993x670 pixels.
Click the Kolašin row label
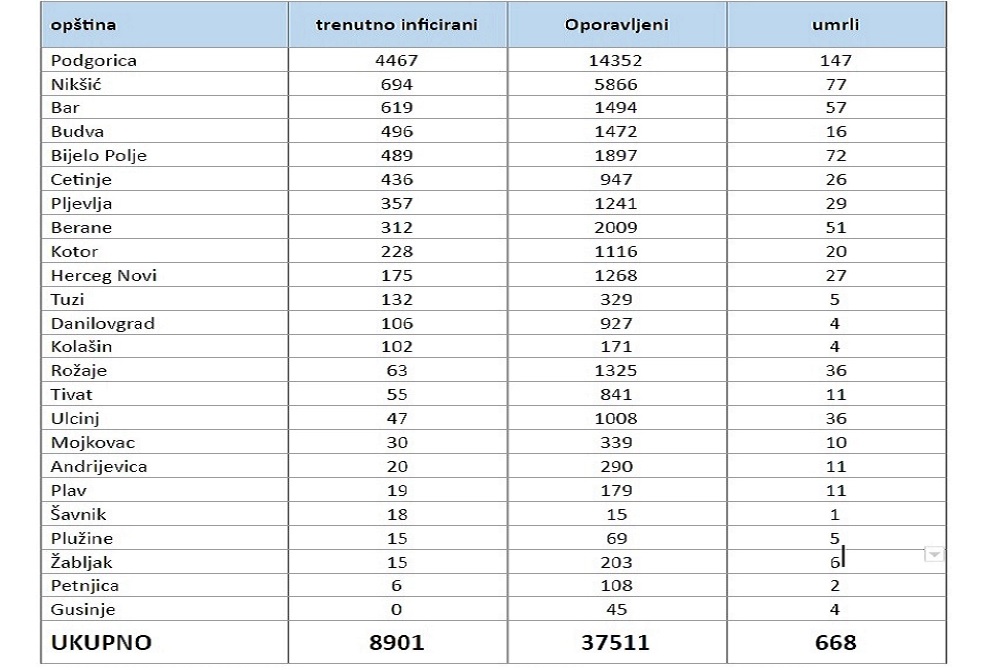coord(81,347)
